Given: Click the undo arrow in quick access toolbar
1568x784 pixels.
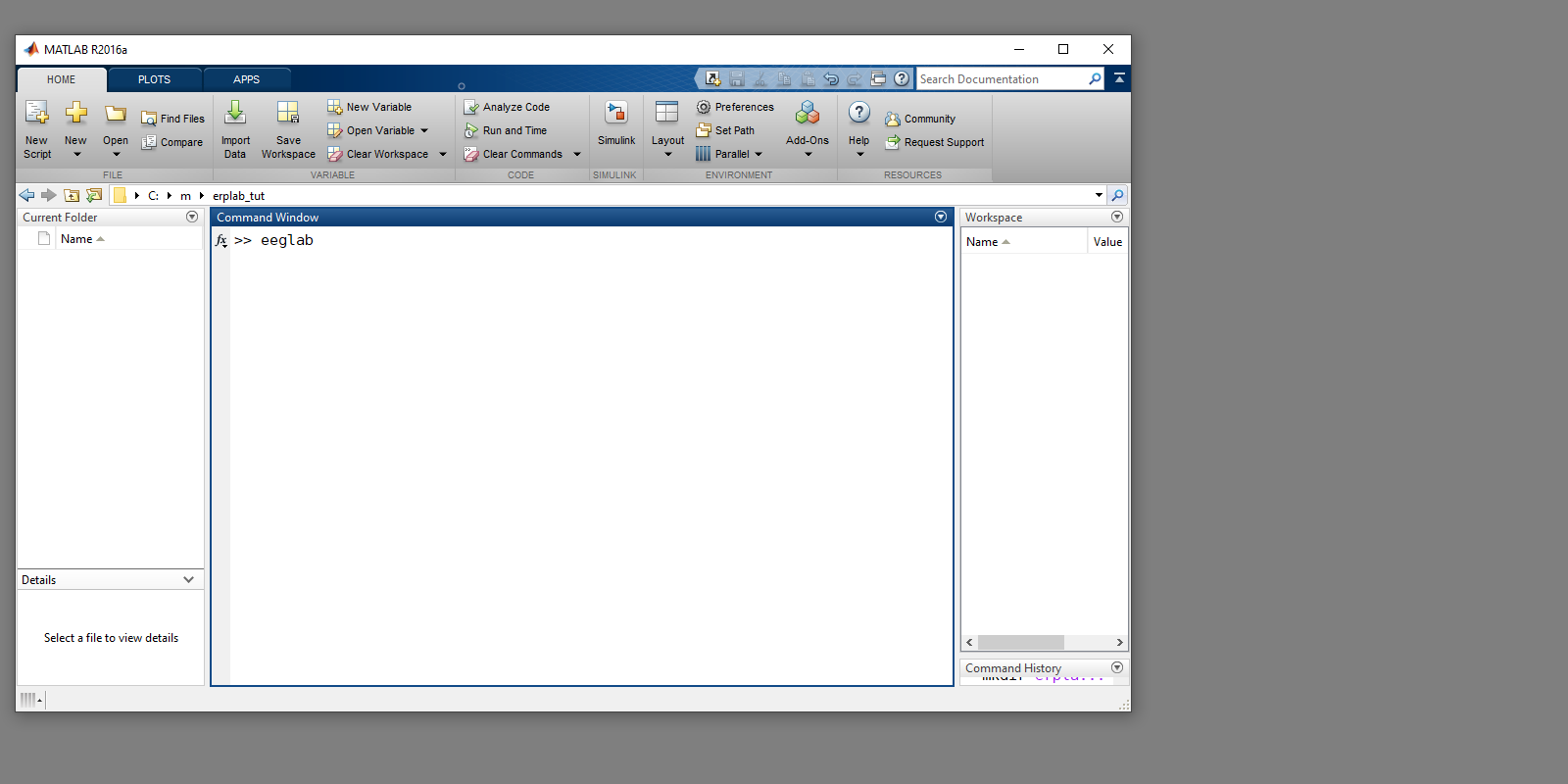Looking at the screenshot, I should [x=831, y=79].
